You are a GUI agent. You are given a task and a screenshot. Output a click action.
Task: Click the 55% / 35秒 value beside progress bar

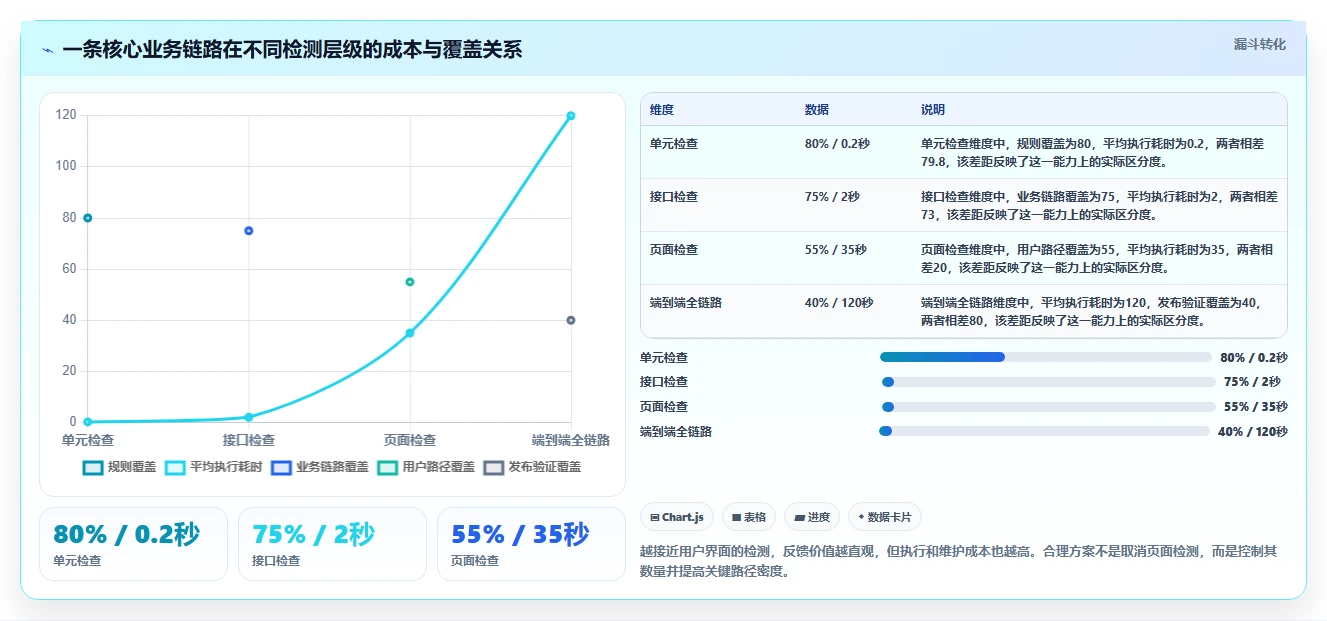(x=1255, y=407)
